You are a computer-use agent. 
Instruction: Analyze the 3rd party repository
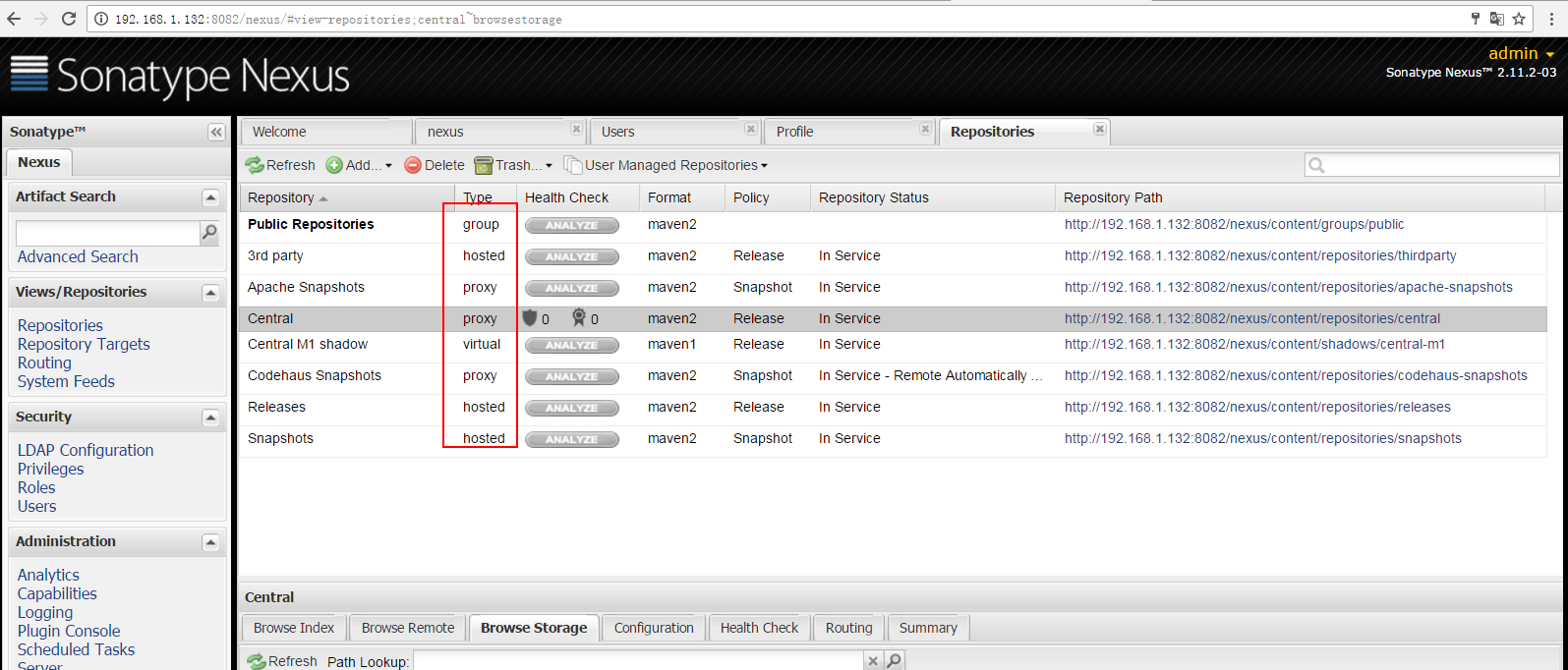coord(572,256)
